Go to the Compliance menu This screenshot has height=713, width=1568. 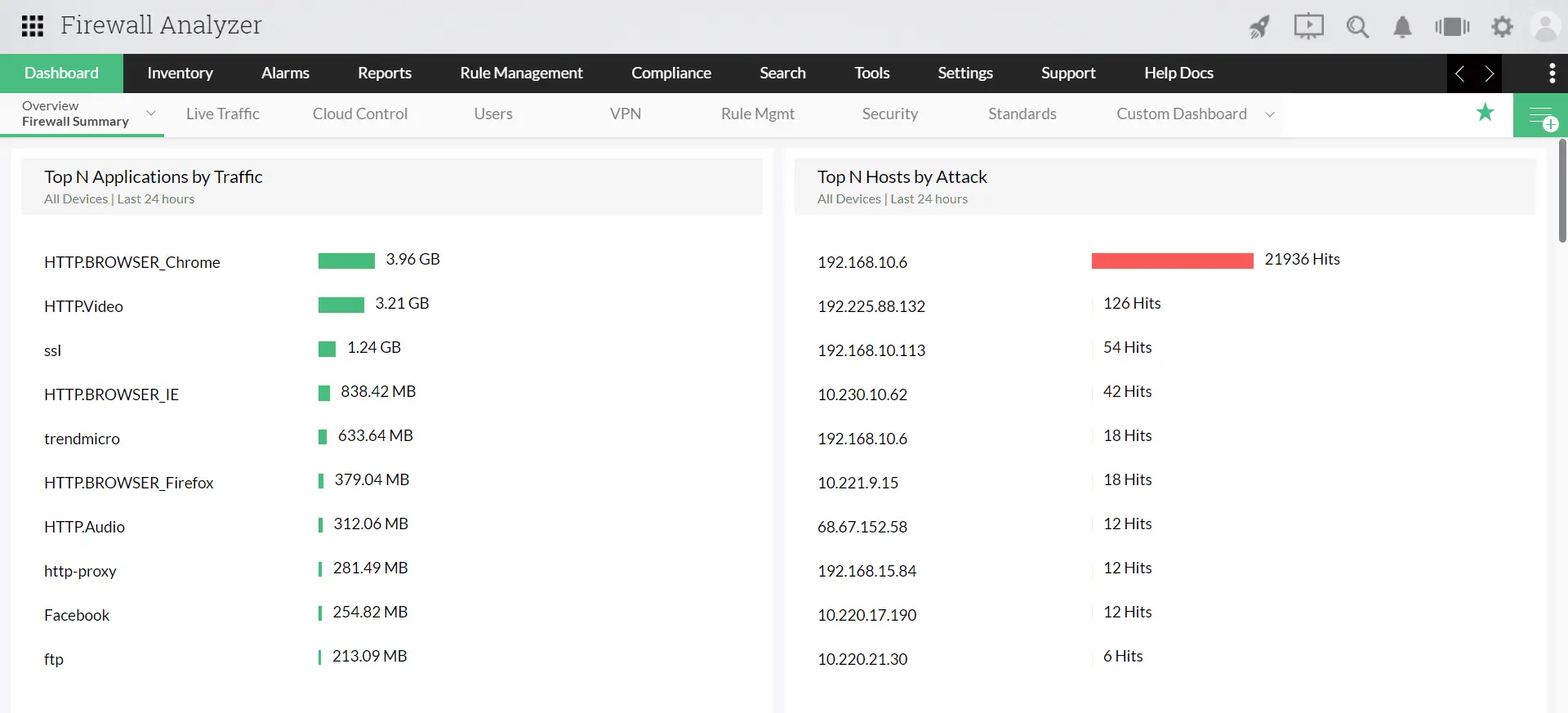[x=670, y=74]
